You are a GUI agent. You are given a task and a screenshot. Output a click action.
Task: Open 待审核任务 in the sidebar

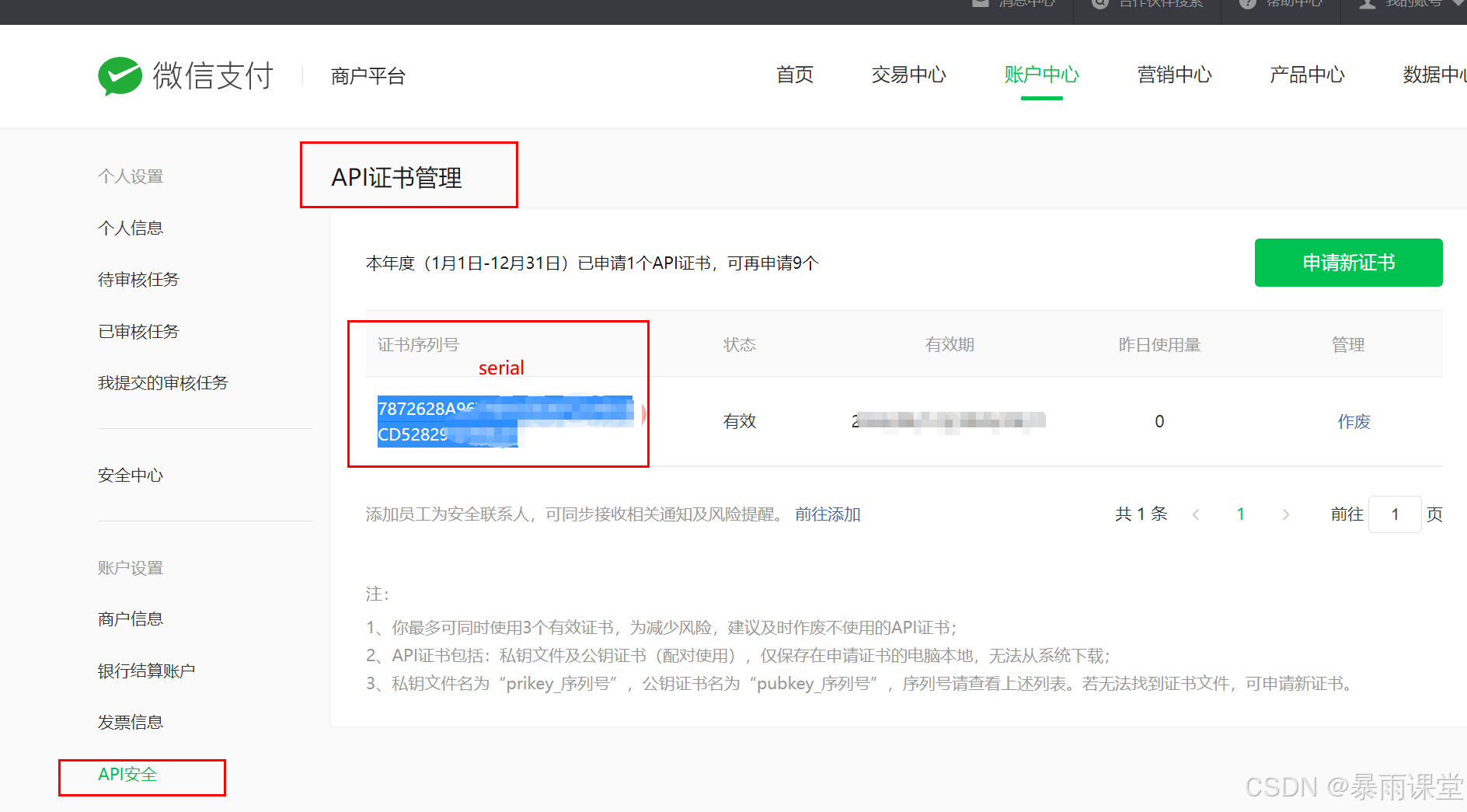(x=138, y=280)
